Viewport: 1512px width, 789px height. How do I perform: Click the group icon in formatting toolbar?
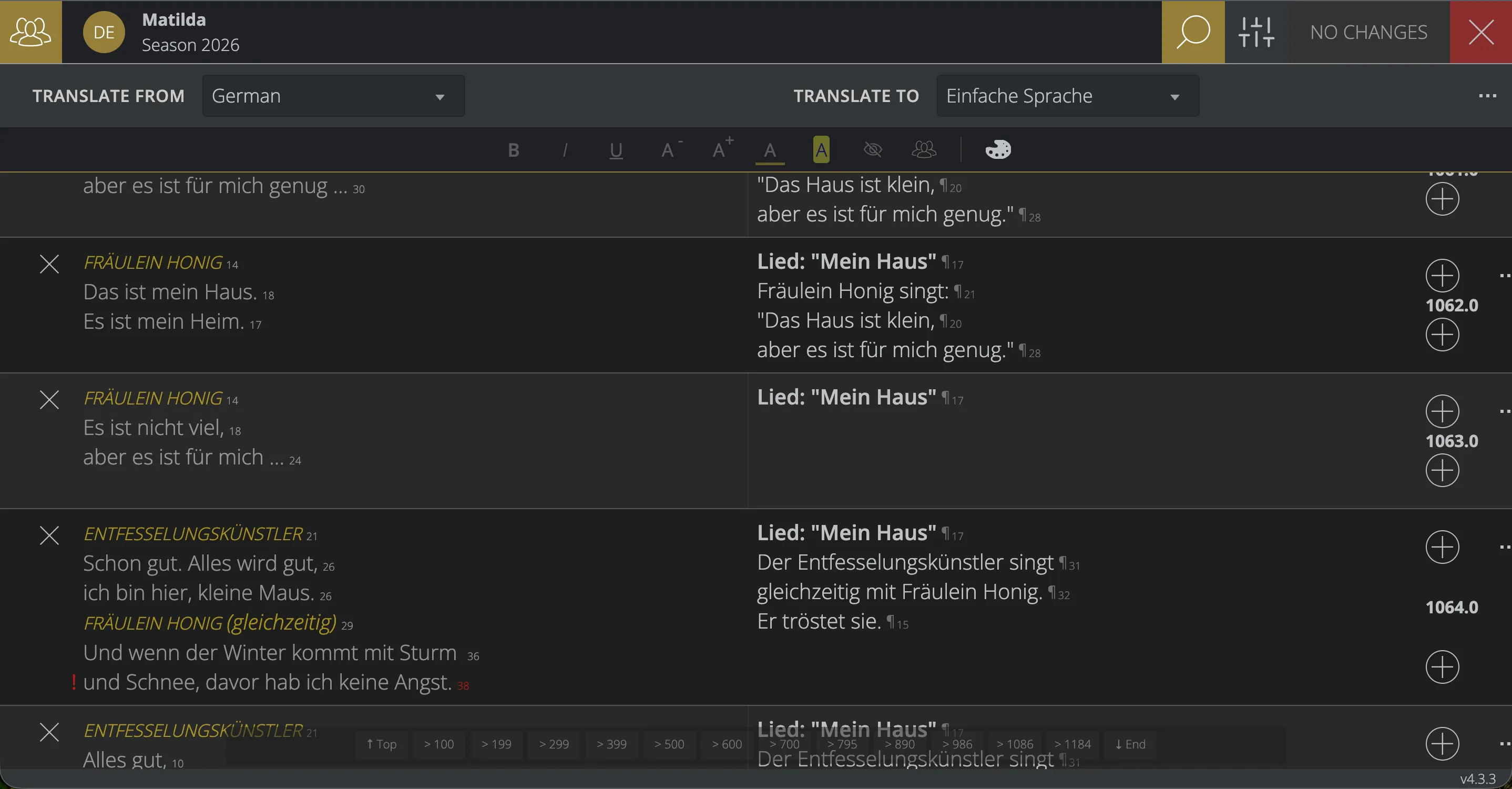[x=924, y=150]
